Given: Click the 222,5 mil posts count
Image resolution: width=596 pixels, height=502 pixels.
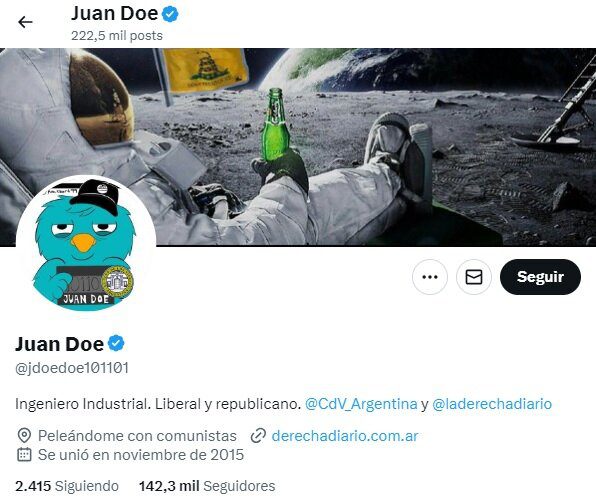Looking at the screenshot, I should click(117, 36).
